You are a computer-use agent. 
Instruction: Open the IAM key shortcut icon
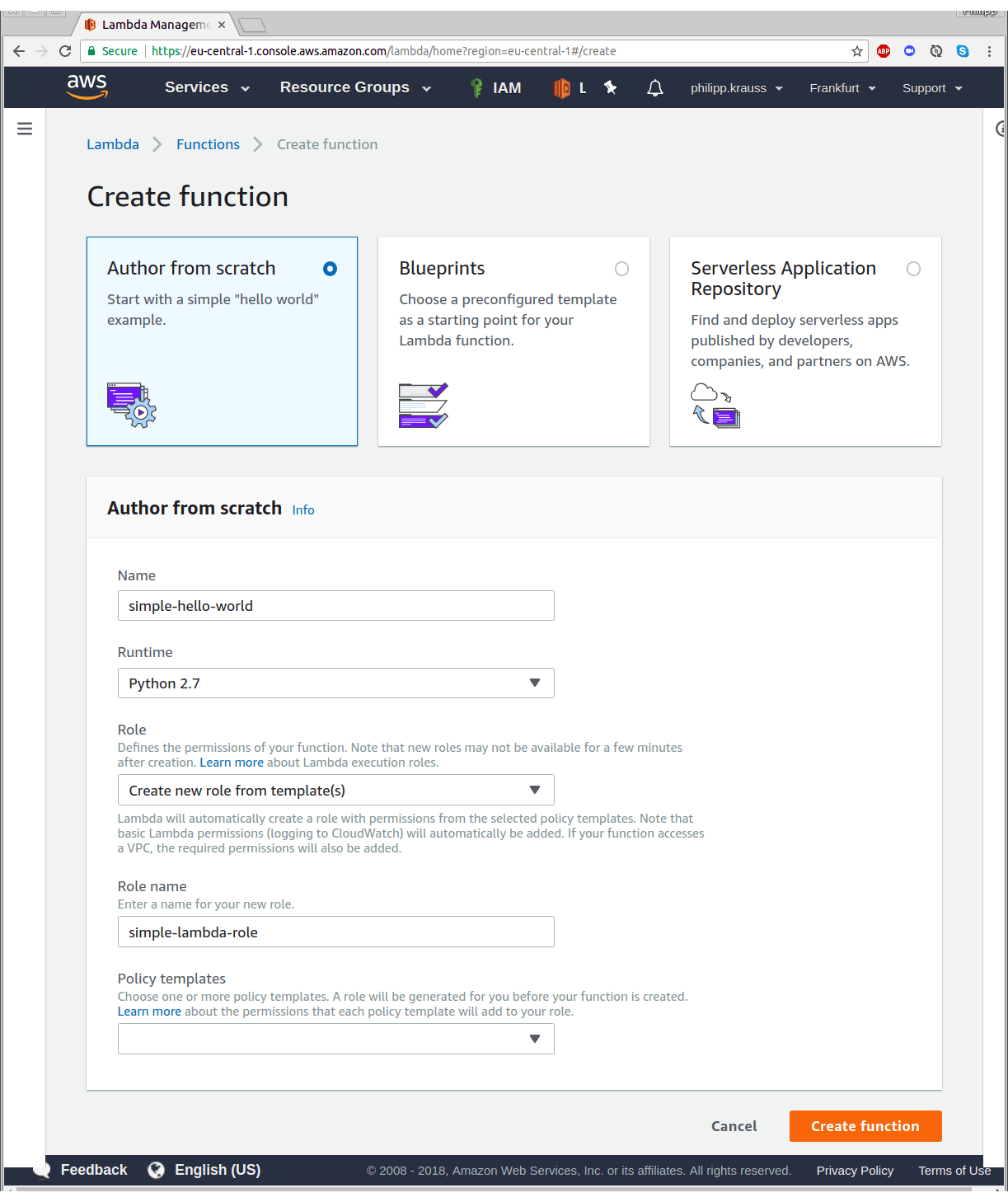[476, 88]
